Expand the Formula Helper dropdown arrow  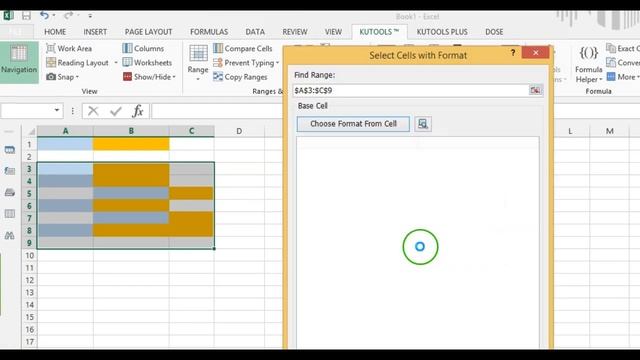(x=601, y=80)
